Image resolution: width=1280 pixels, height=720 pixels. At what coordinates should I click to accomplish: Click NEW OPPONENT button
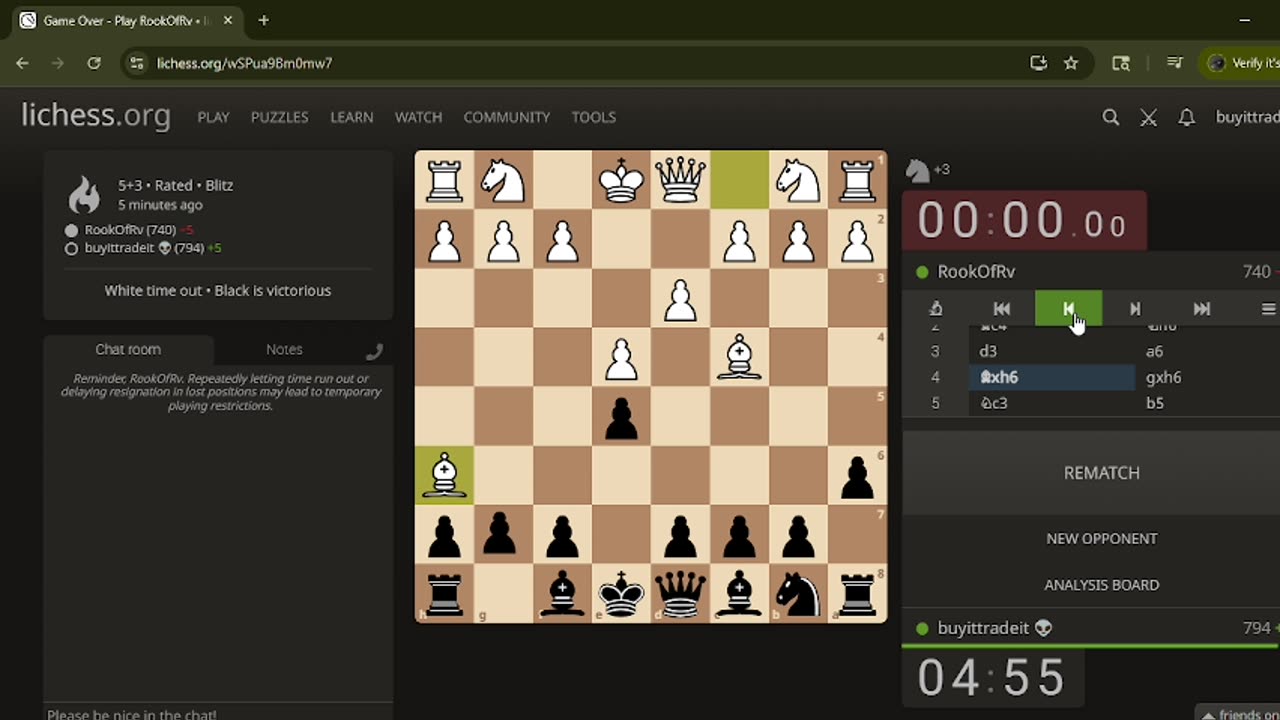pos(1101,538)
